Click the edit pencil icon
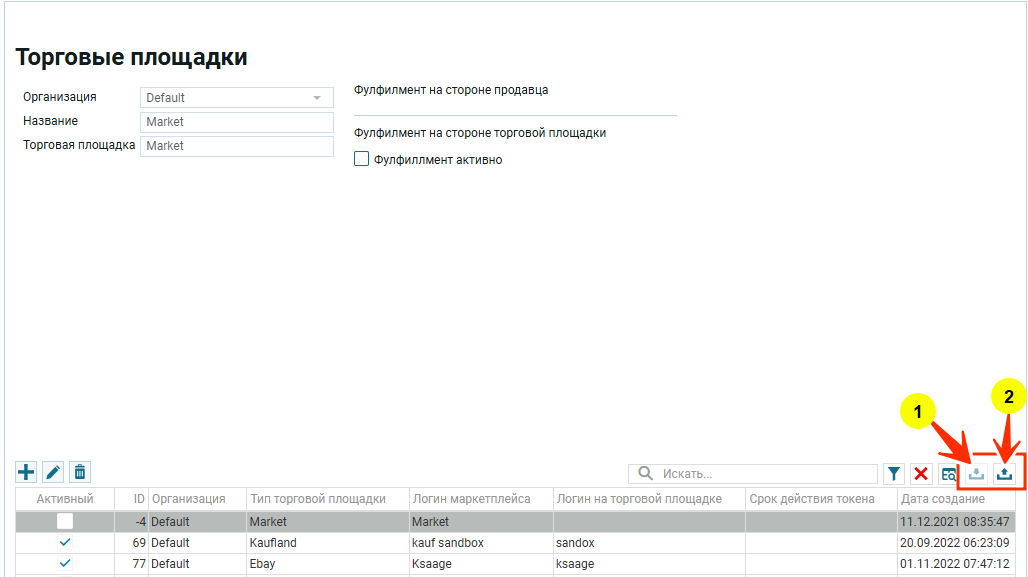 coord(53,472)
